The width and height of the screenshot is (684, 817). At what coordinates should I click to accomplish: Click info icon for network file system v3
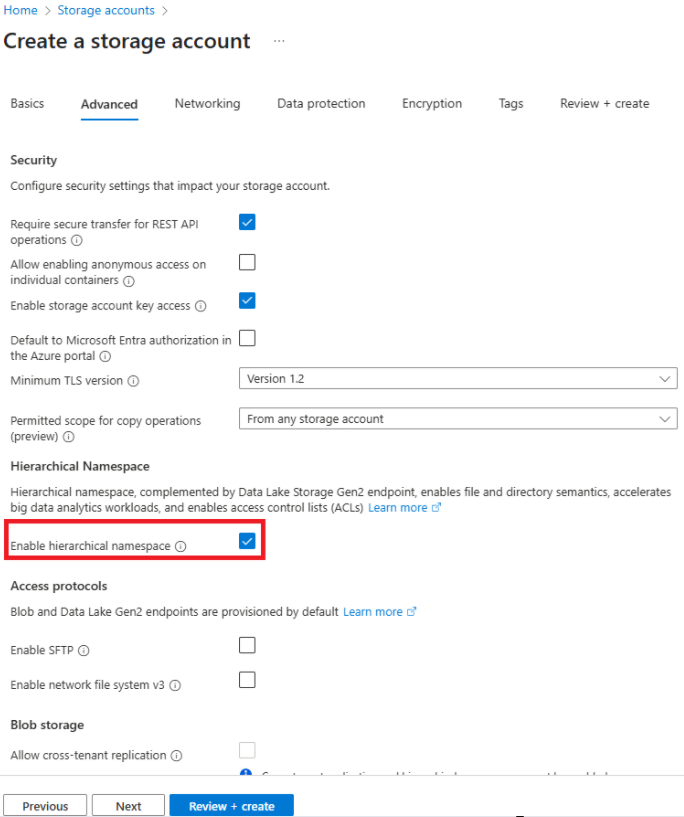coord(175,686)
